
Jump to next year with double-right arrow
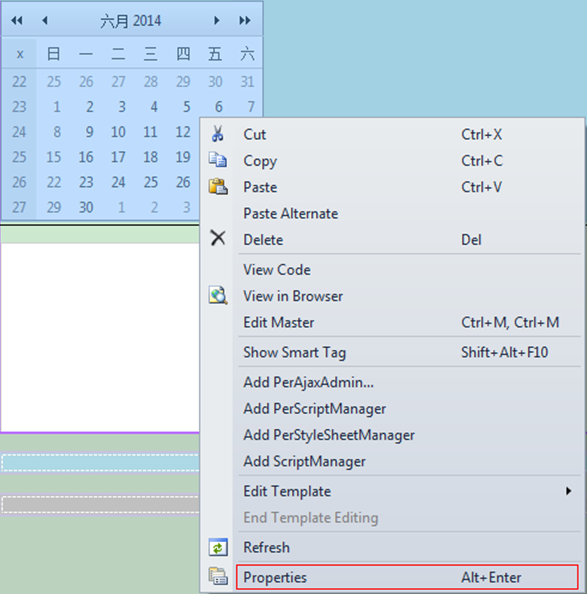(245, 20)
